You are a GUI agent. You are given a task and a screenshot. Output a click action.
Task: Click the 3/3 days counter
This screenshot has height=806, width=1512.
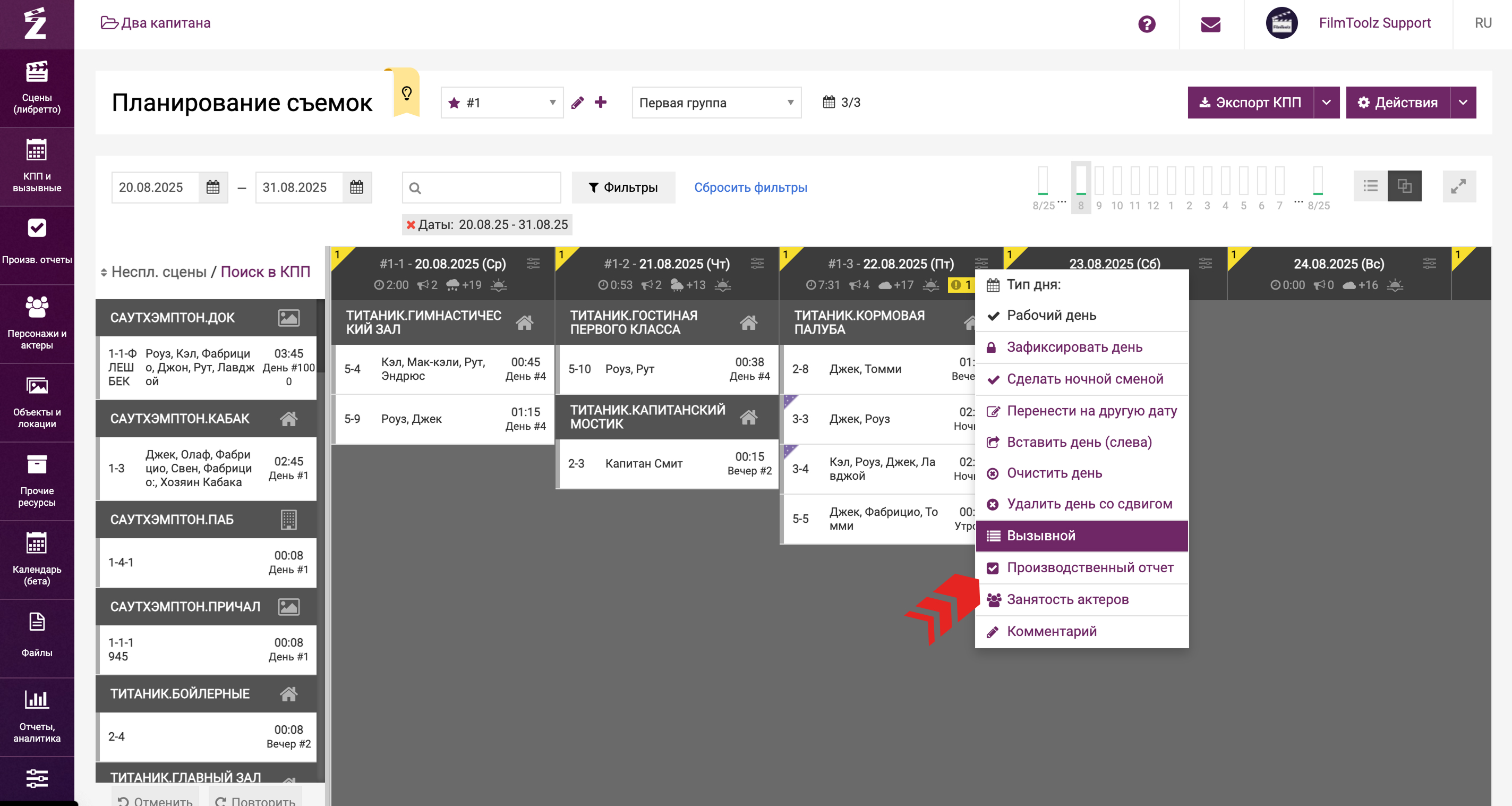click(842, 102)
